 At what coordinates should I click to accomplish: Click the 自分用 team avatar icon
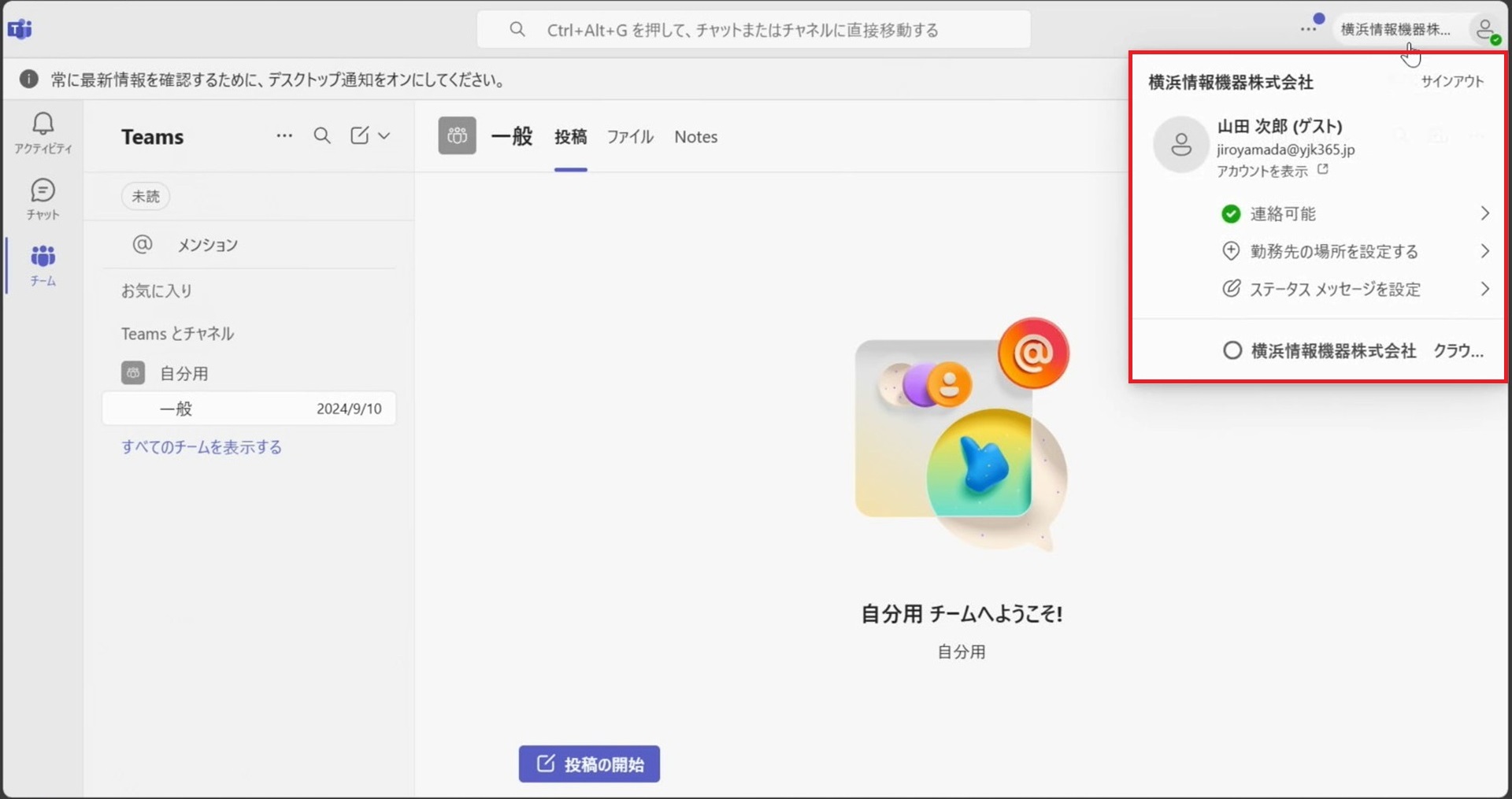pos(133,373)
